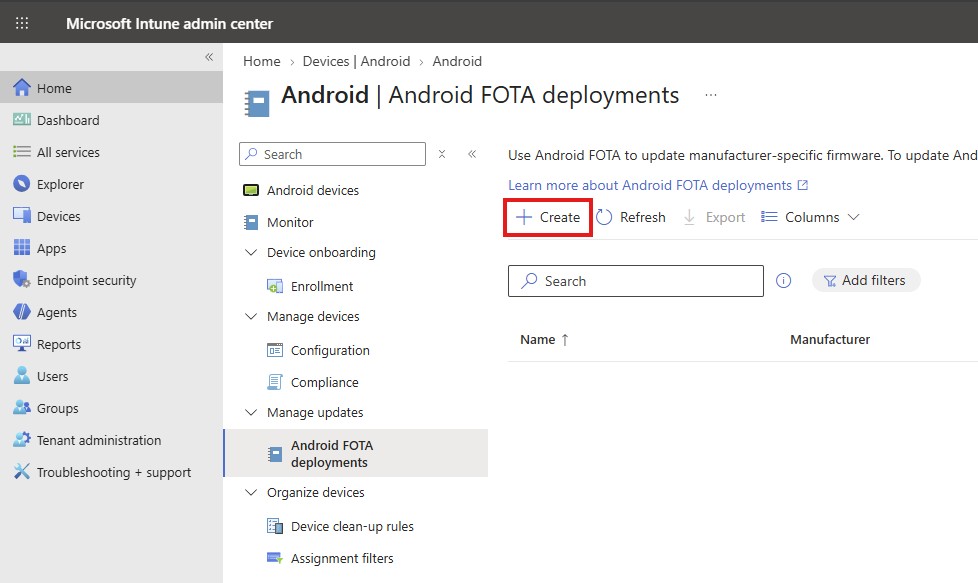Screen dimensions: 978x583
Task: Create a new FOTA deployment
Action: click(548, 217)
